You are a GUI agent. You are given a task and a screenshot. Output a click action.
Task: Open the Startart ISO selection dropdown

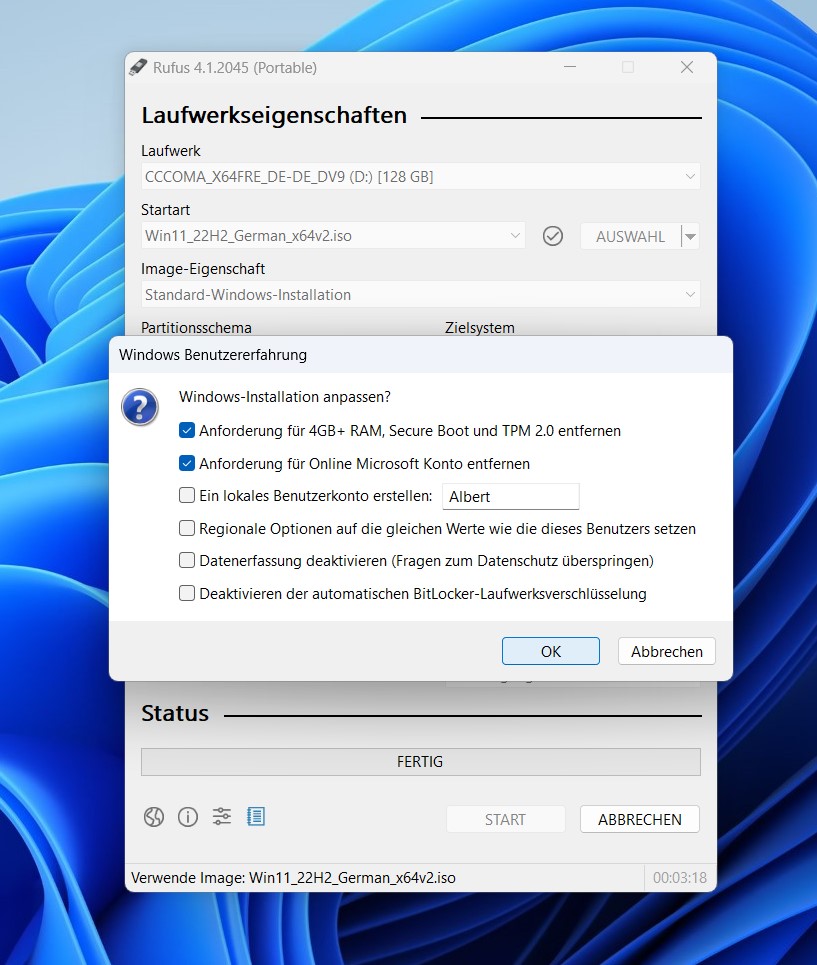pos(333,236)
